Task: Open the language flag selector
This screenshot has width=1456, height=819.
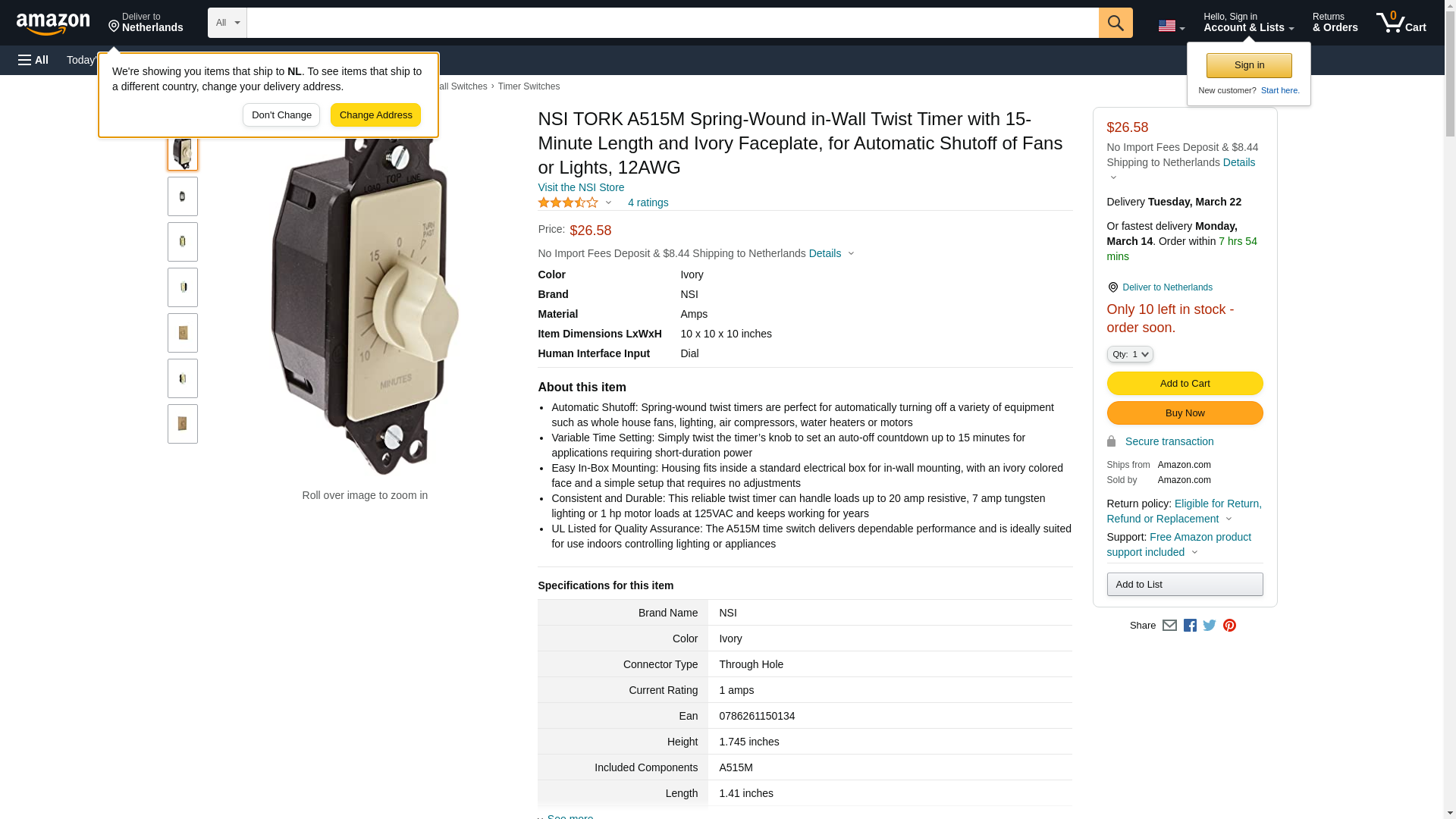Action: [x=1171, y=26]
